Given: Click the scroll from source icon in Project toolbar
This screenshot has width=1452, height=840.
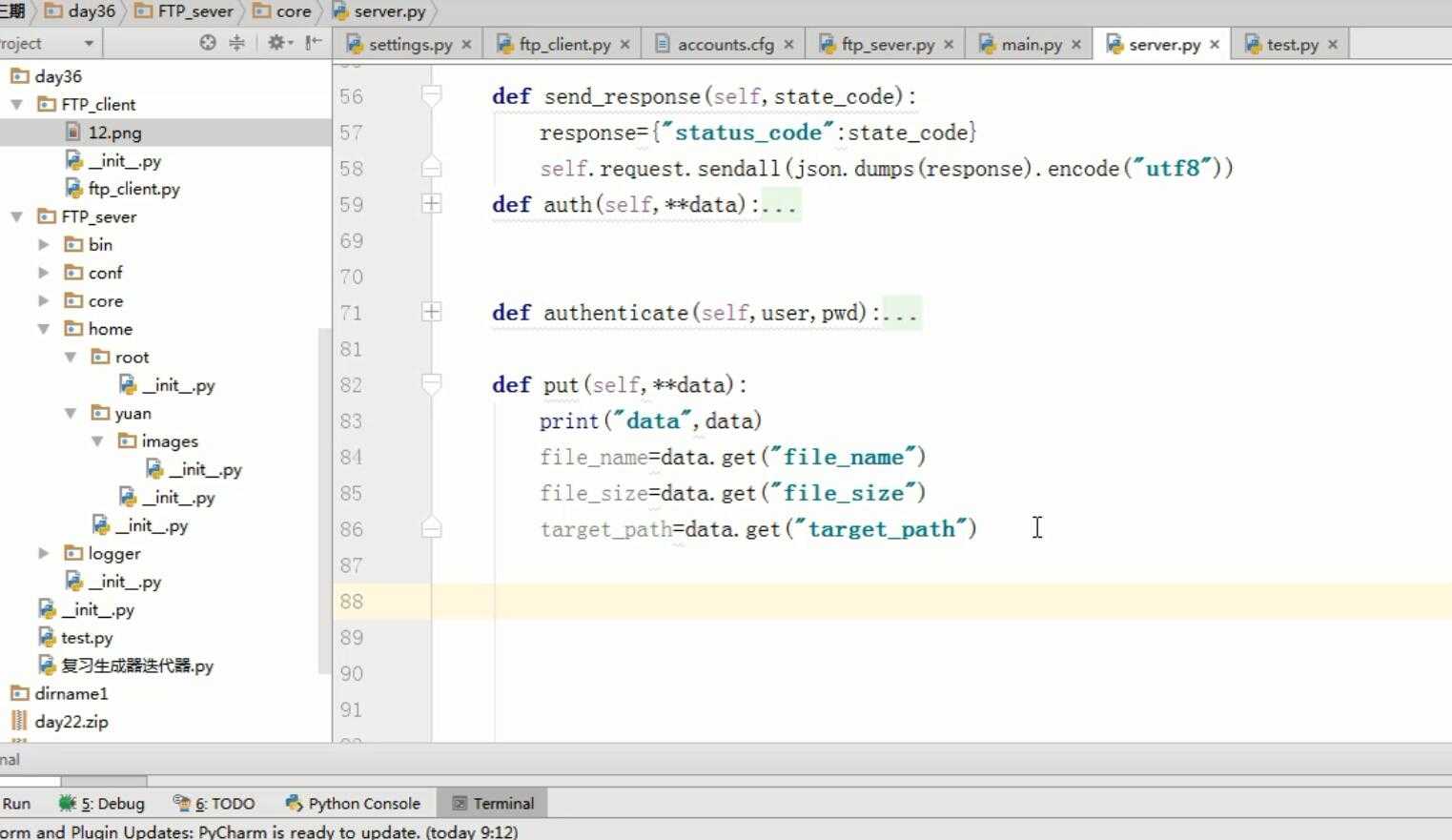Looking at the screenshot, I should (208, 43).
